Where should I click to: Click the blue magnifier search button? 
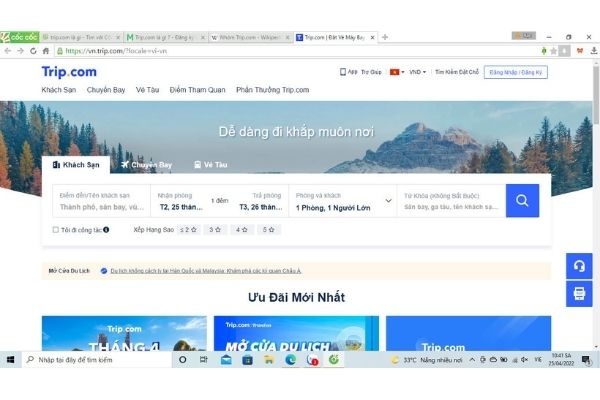point(522,201)
